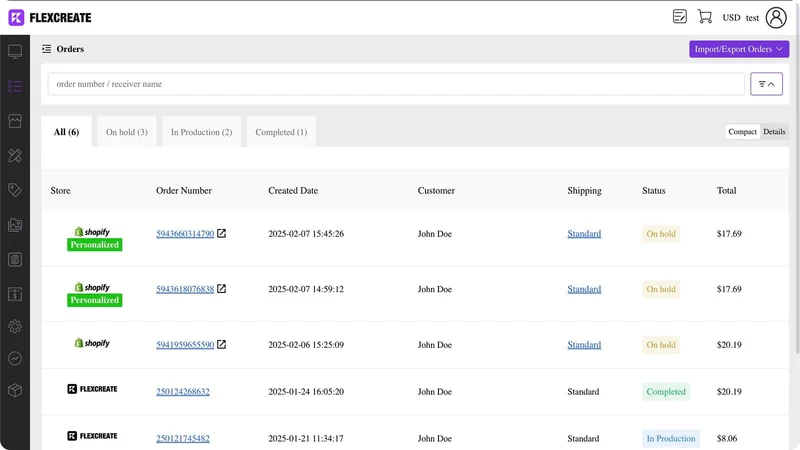Image resolution: width=800 pixels, height=450 pixels.
Task: Open the billing receipt icon in sidebar
Action: (15, 294)
